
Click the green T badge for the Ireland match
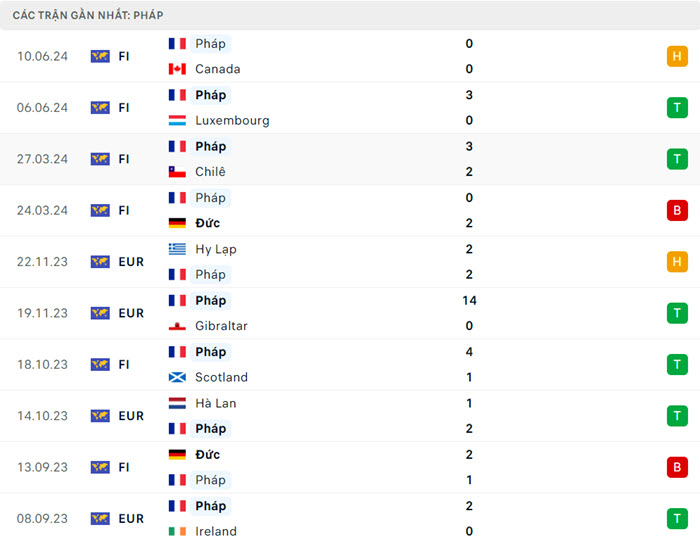pyautogui.click(x=677, y=518)
